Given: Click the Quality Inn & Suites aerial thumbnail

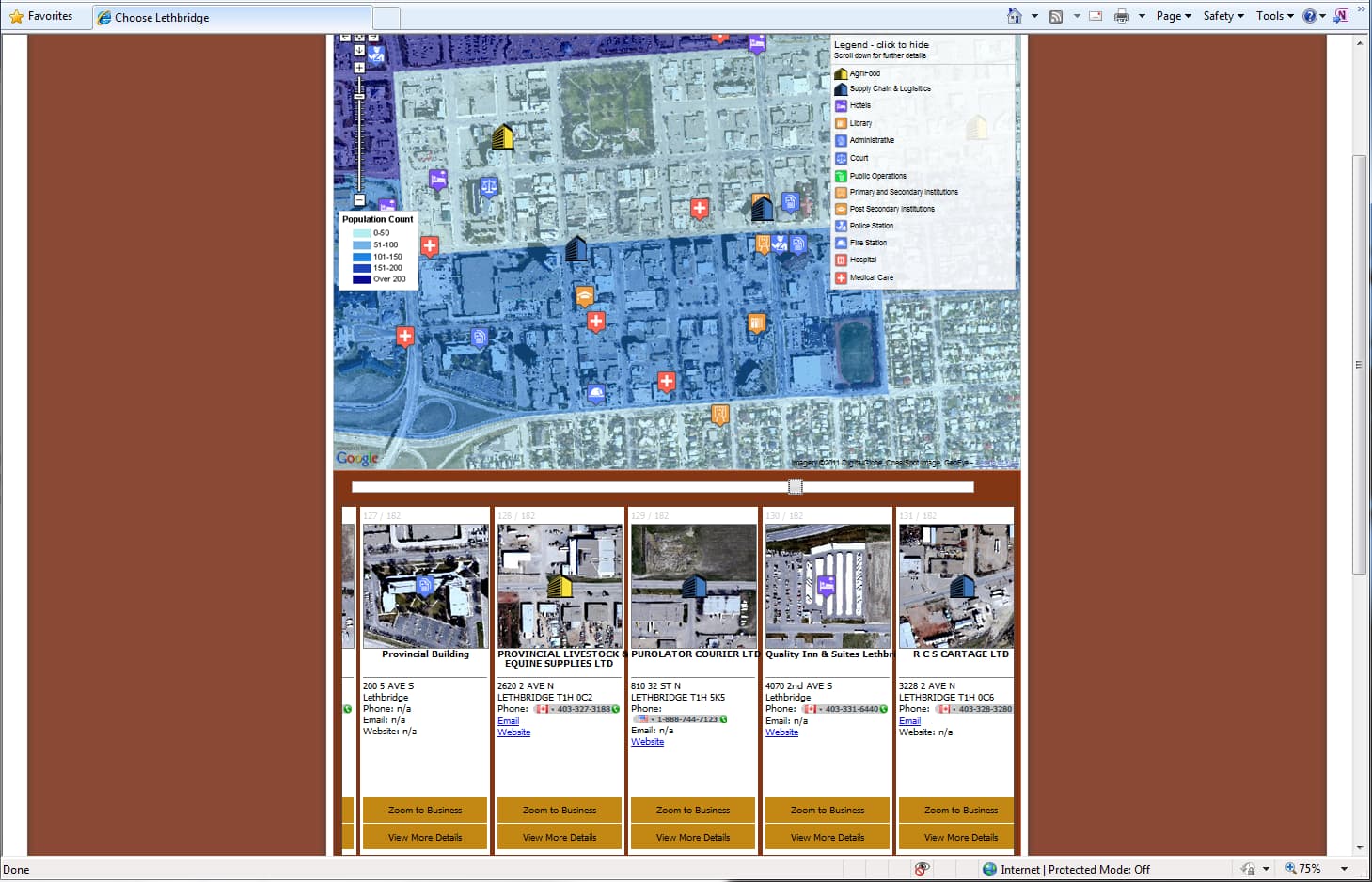Looking at the screenshot, I should tap(828, 586).
